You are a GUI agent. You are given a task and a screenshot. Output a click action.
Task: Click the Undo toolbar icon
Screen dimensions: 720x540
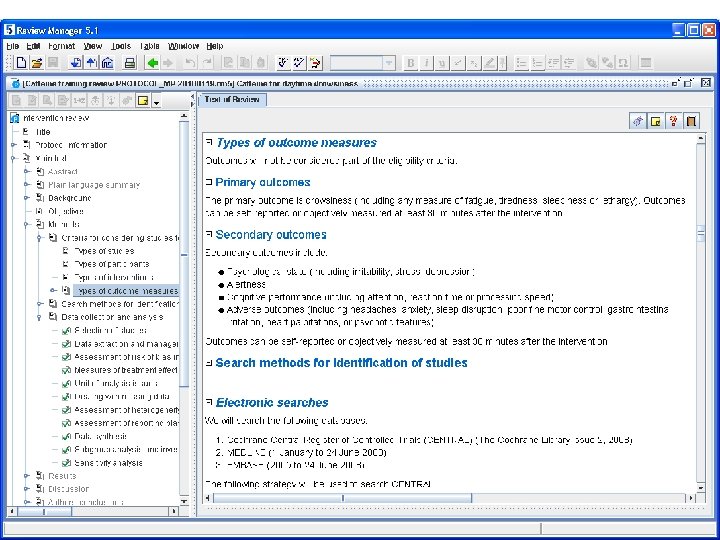[190, 63]
